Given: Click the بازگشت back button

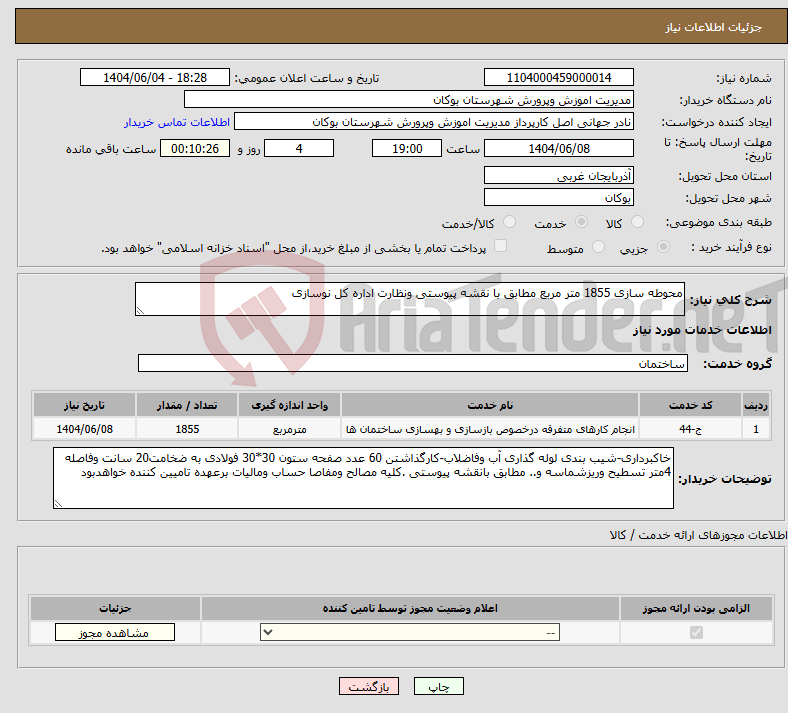Looking at the screenshot, I should tap(369, 686).
